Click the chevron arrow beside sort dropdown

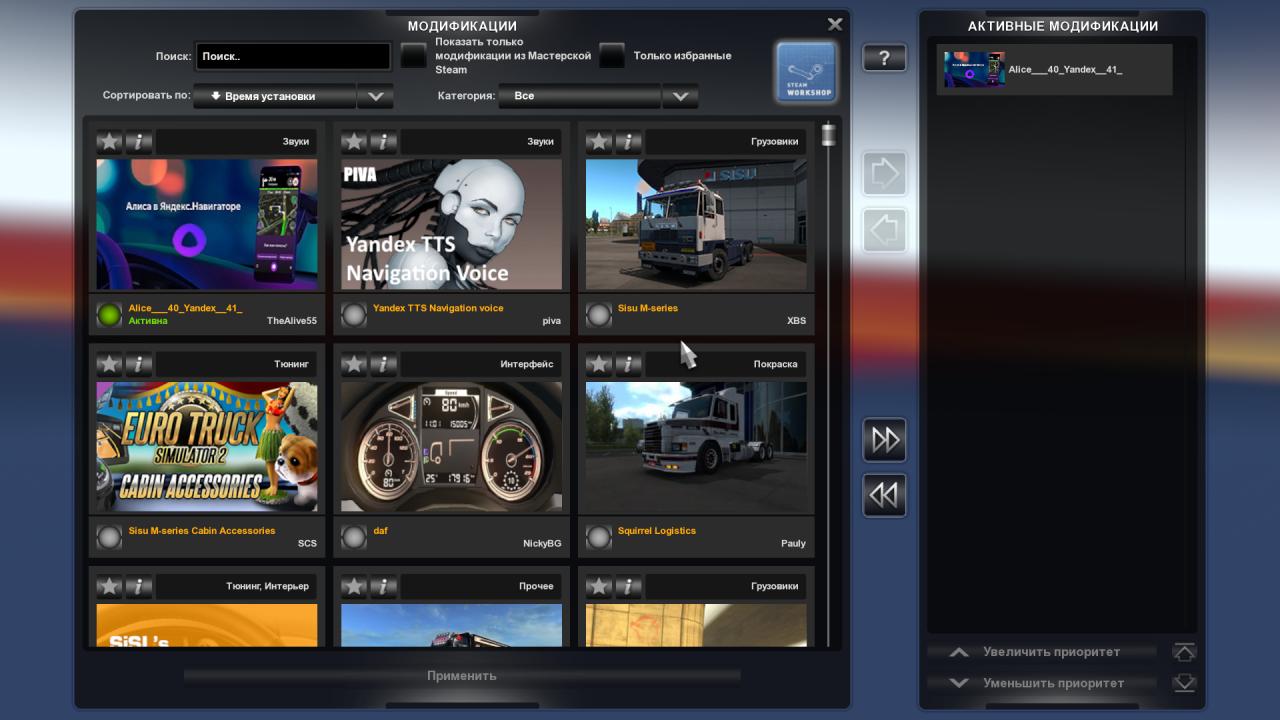(375, 96)
